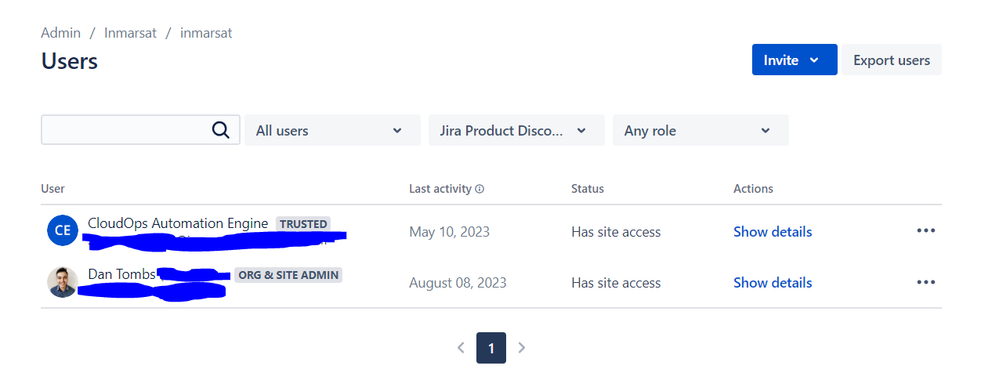
Task: Open the Invite dropdown button
Action: click(794, 60)
